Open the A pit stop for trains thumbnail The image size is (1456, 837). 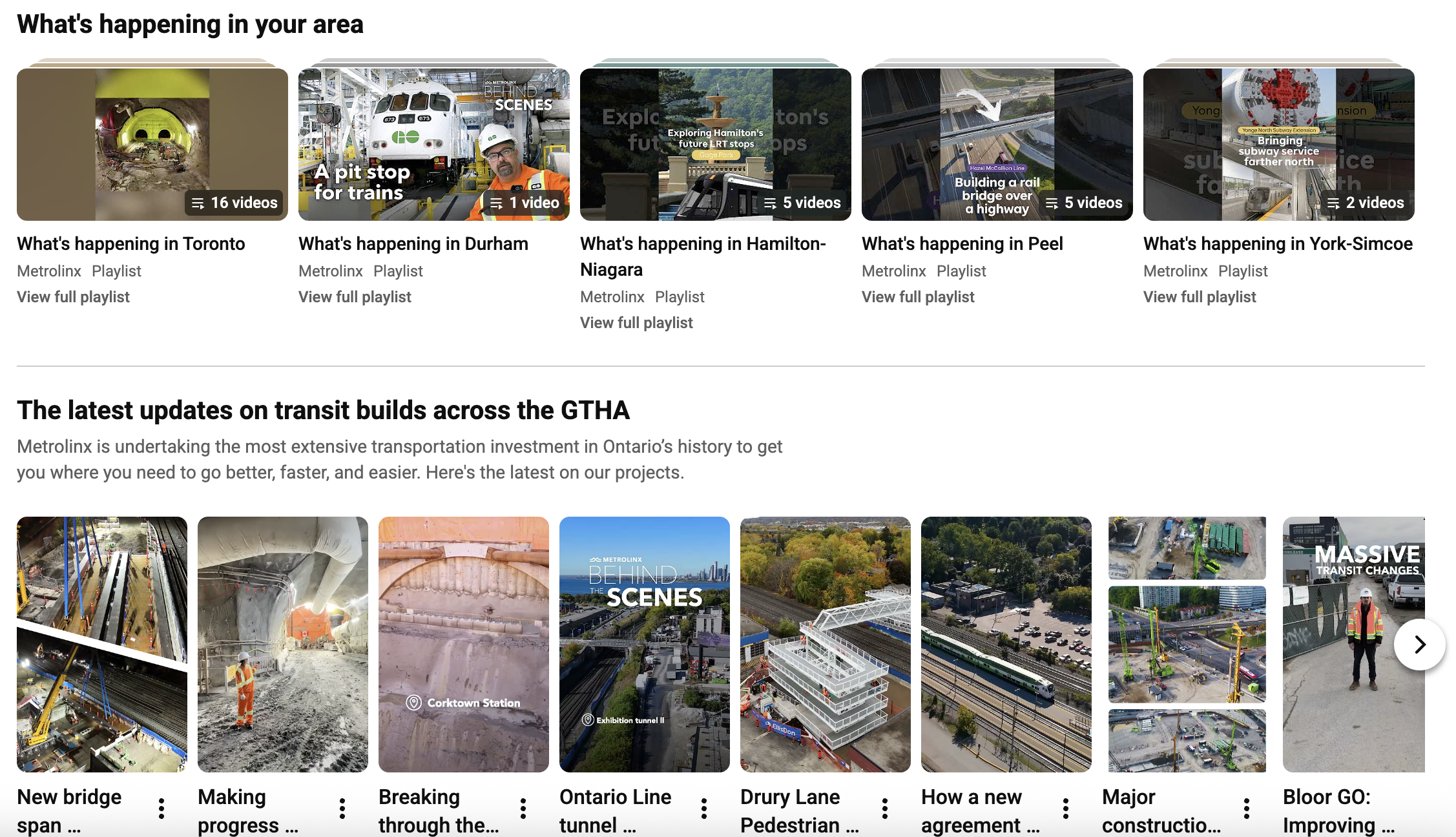pyautogui.click(x=434, y=145)
